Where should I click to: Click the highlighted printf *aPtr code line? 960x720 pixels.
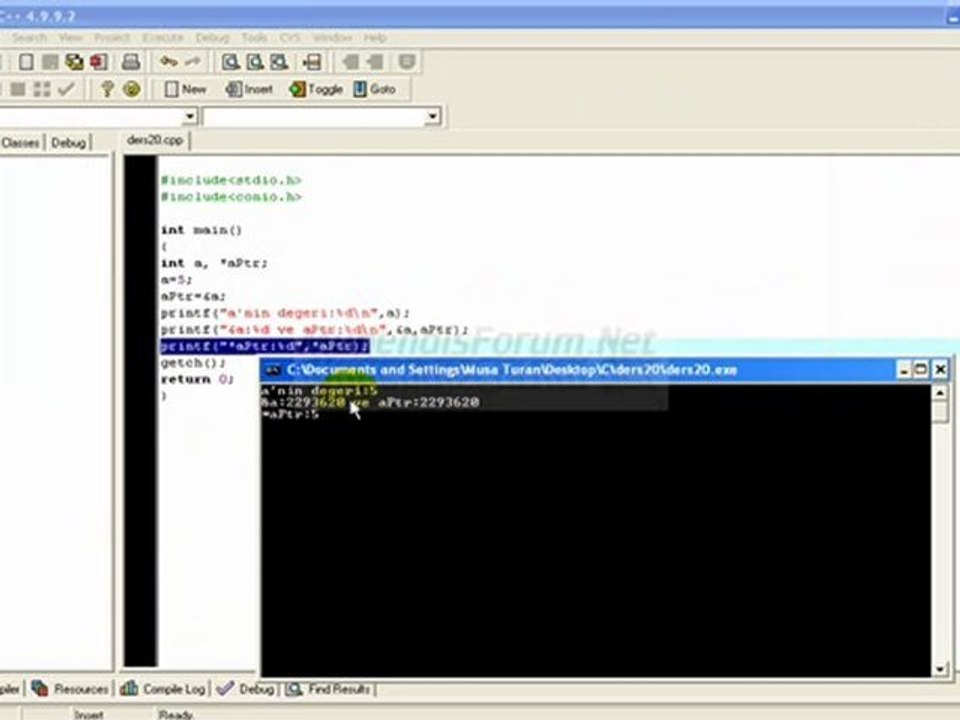[264, 347]
